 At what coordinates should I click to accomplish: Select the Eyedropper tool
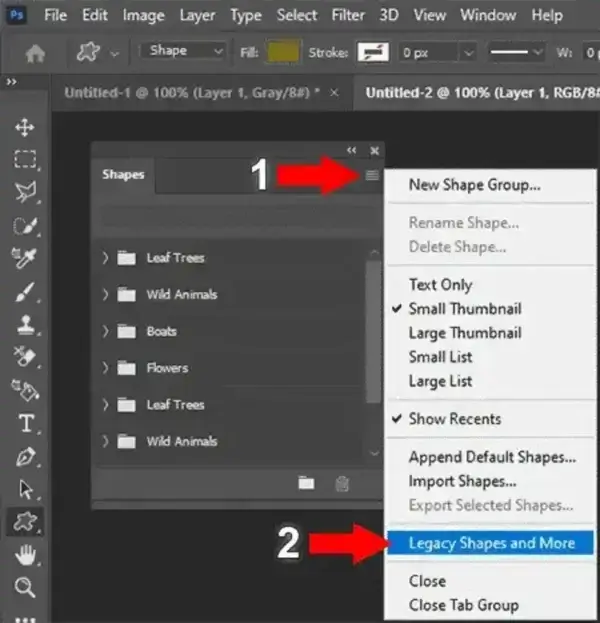click(25, 258)
